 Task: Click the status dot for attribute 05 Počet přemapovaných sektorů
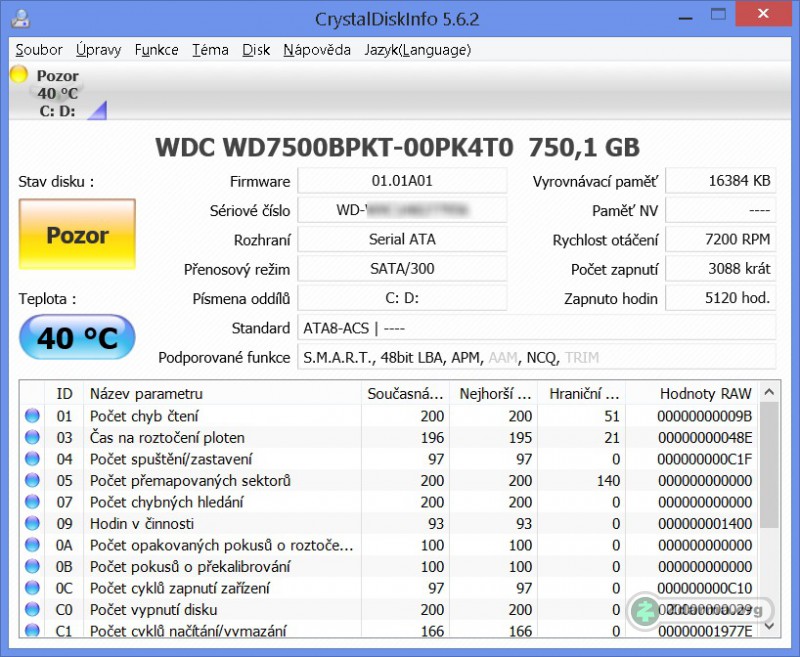[32, 480]
